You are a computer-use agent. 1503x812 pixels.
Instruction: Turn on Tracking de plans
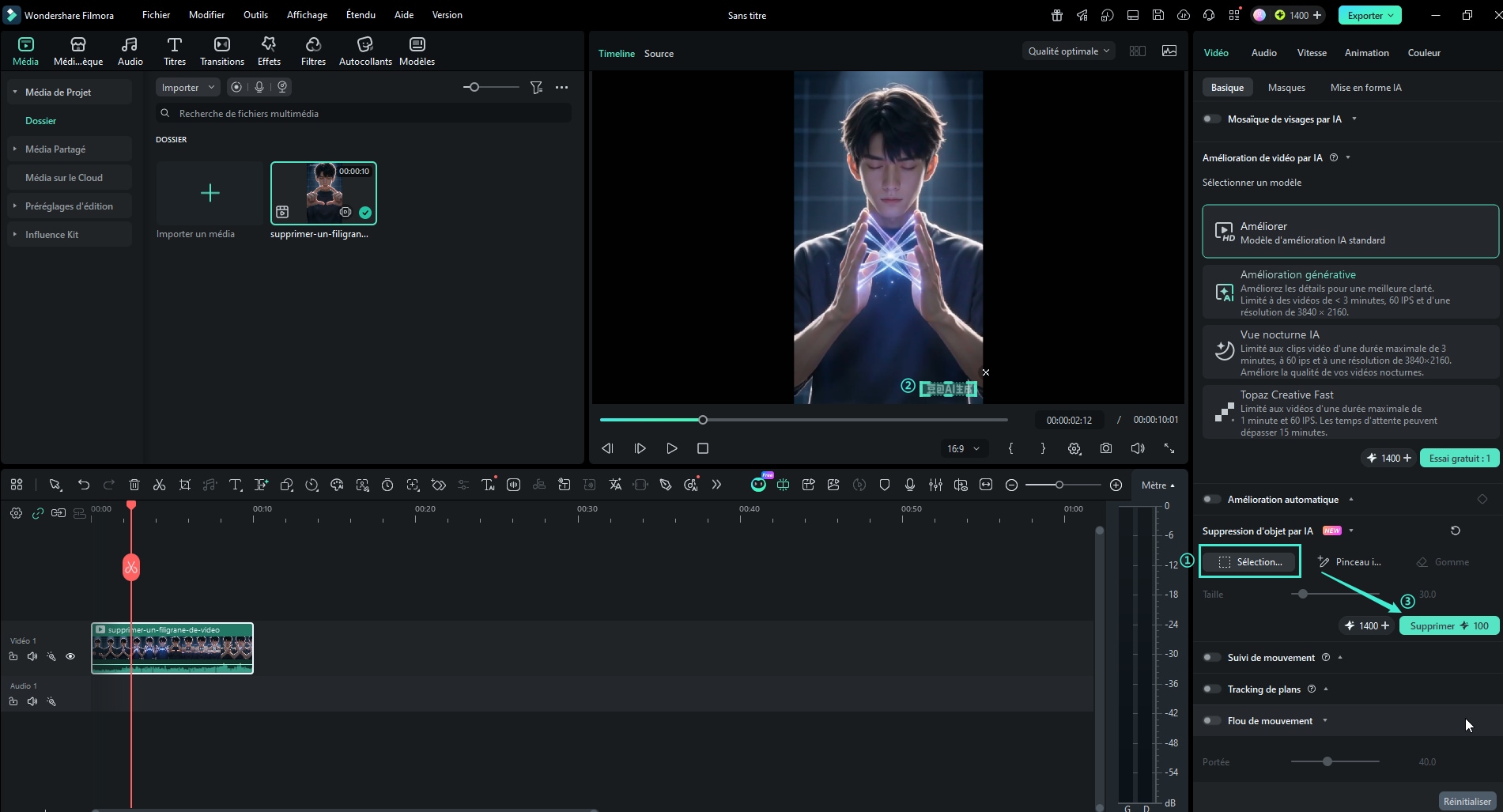[1211, 689]
